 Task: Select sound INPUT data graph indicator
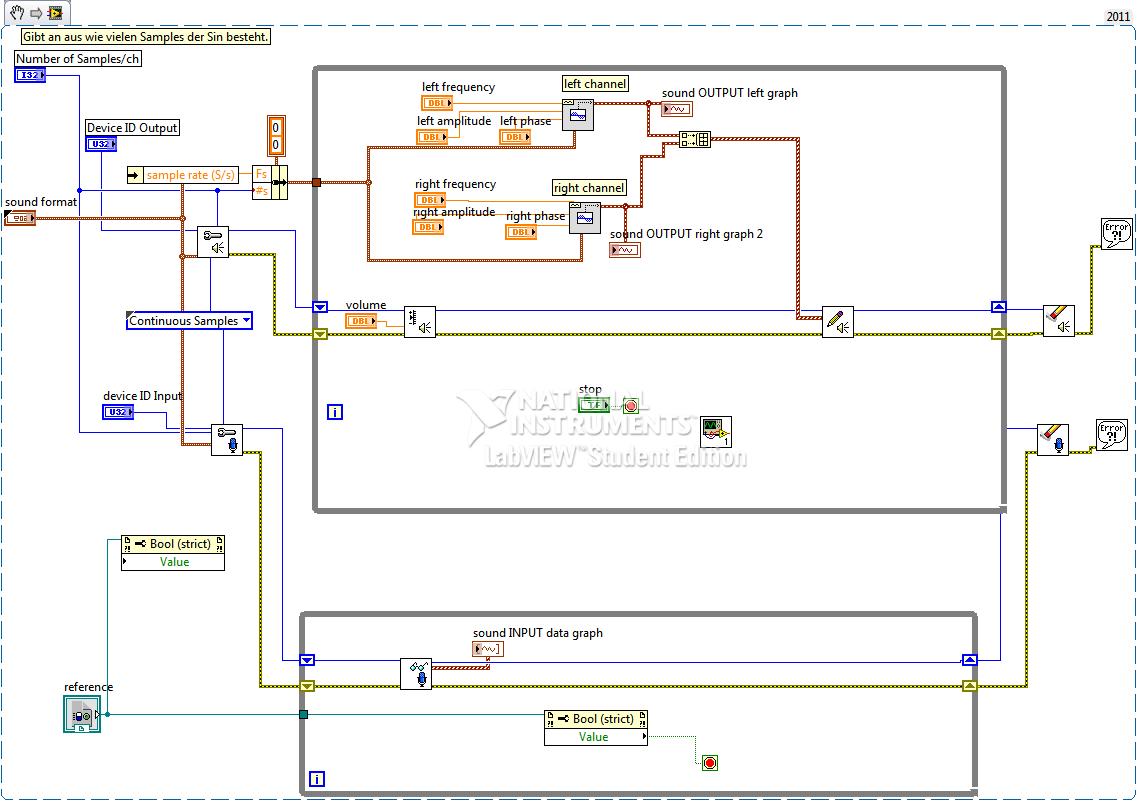pos(488,649)
